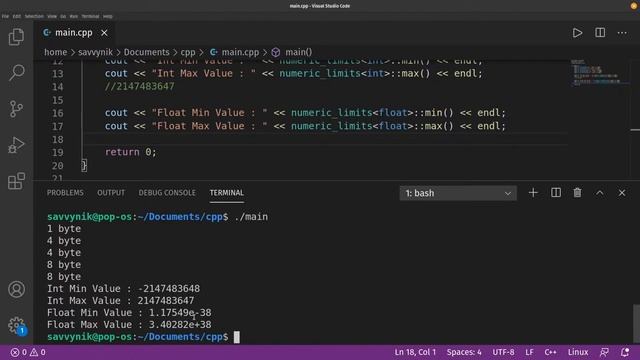
Task: Open the Extensions view
Action: [16, 181]
